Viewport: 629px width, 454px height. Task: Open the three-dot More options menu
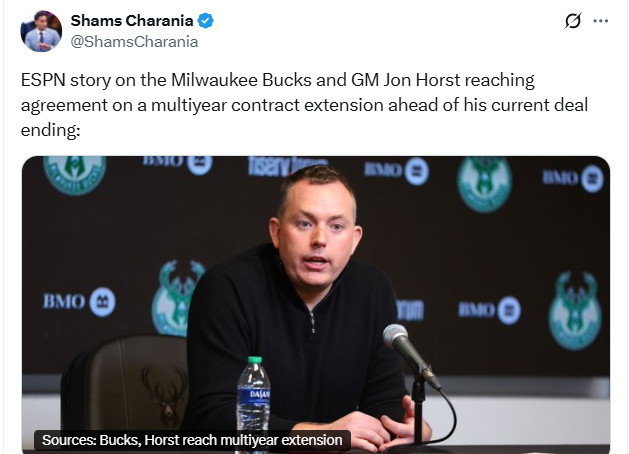point(600,21)
